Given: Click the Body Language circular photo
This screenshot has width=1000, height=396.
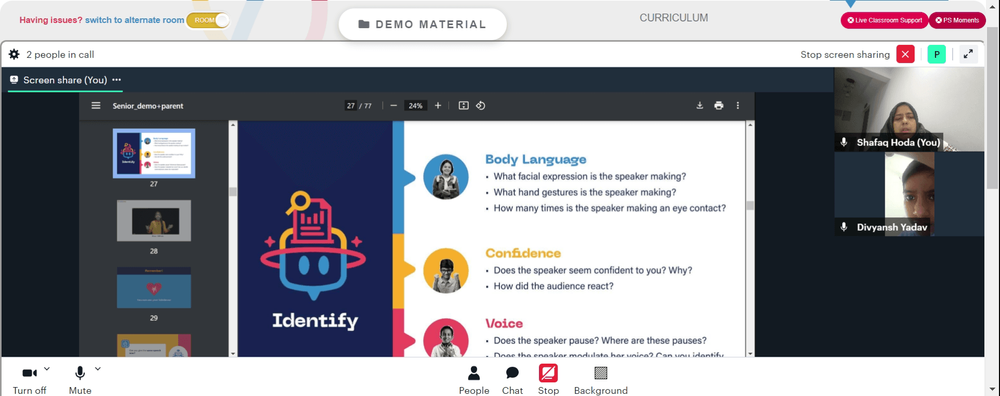Looking at the screenshot, I should (x=446, y=177).
